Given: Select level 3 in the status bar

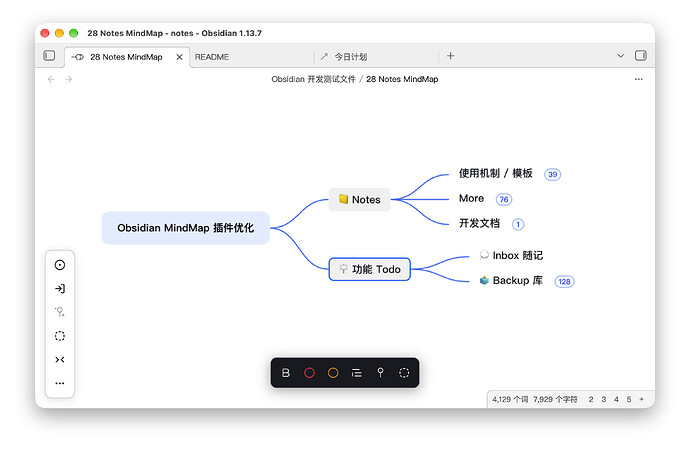Looking at the screenshot, I should click(x=604, y=400).
